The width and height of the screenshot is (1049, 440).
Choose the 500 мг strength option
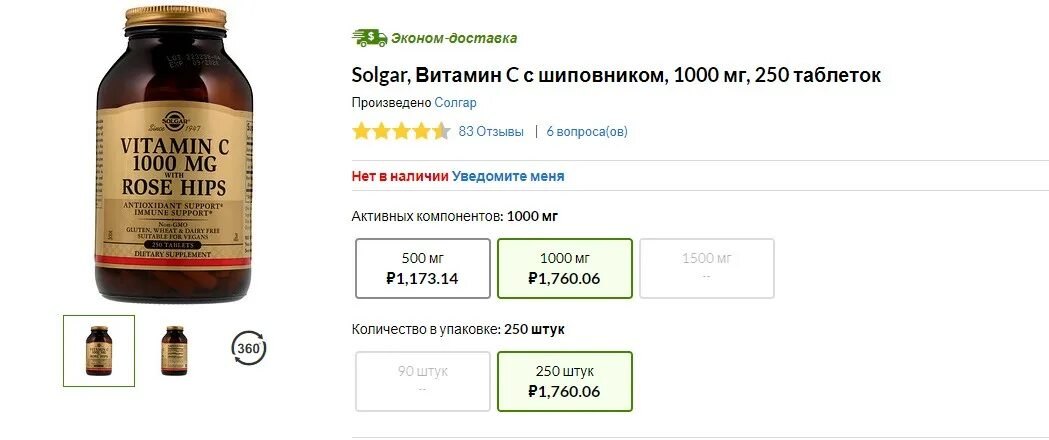[x=422, y=268]
